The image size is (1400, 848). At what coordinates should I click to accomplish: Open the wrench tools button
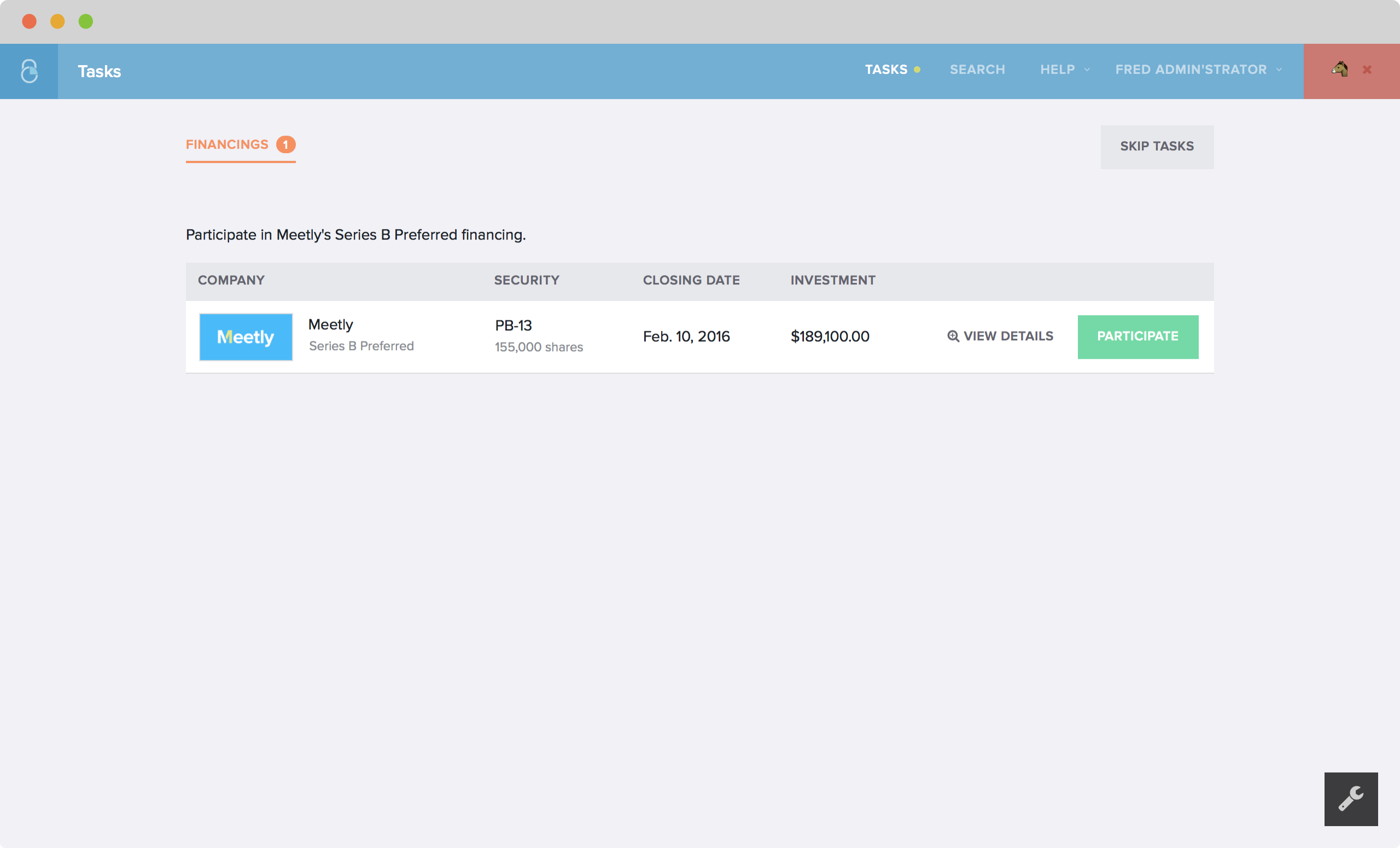point(1351,799)
